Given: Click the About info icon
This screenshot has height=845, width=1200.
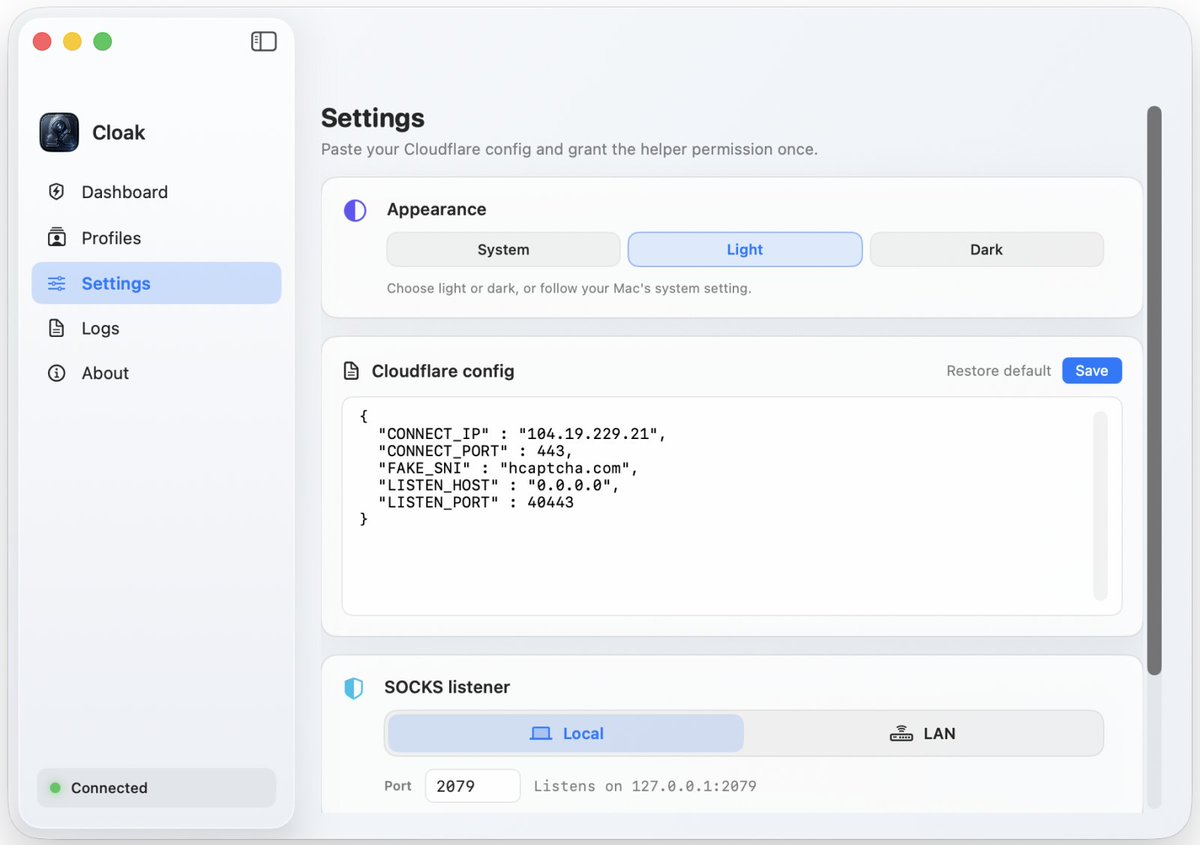Looking at the screenshot, I should coord(57,373).
